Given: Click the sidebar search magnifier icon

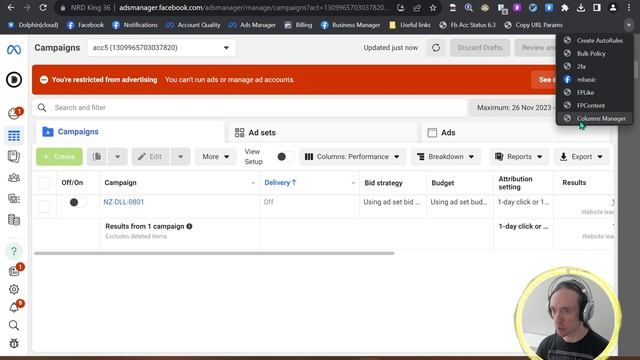Looking at the screenshot, I should pyautogui.click(x=14, y=325).
